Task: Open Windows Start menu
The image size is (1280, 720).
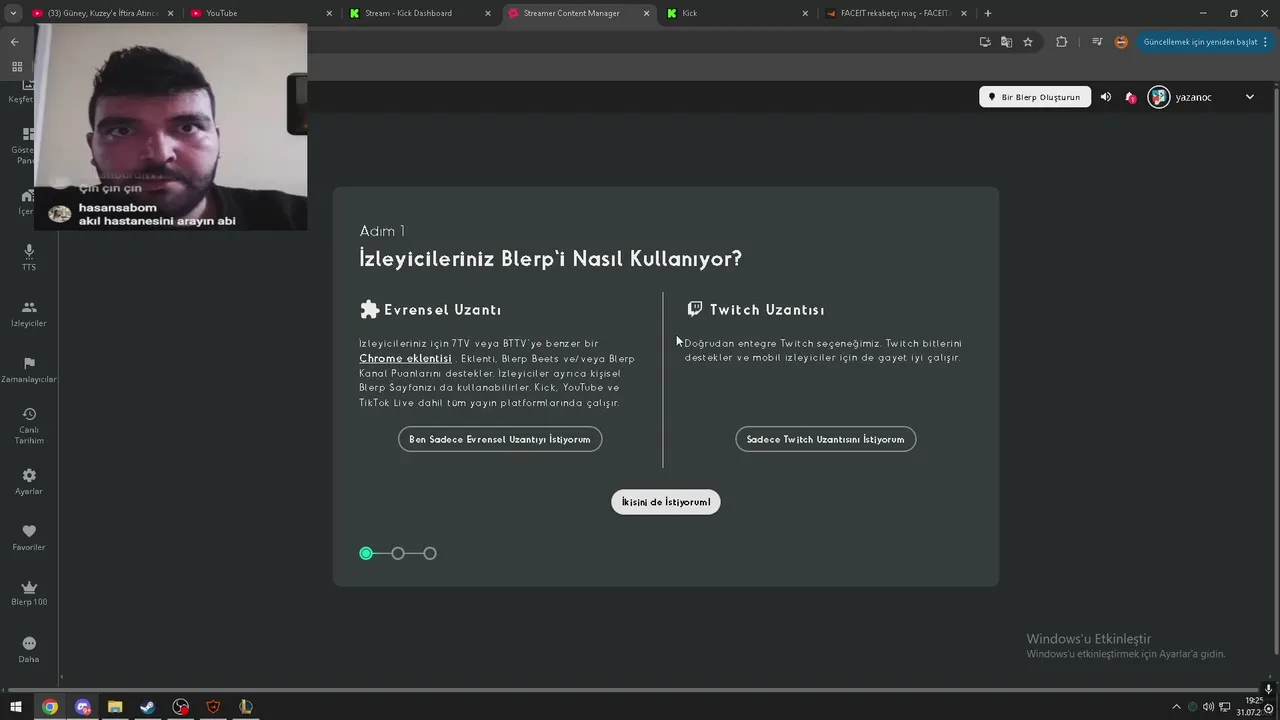Action: coord(16,707)
